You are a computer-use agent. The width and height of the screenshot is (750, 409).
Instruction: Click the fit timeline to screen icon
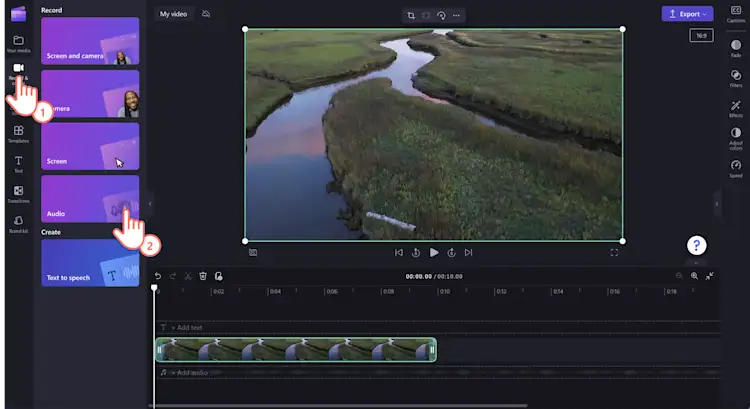pos(709,276)
